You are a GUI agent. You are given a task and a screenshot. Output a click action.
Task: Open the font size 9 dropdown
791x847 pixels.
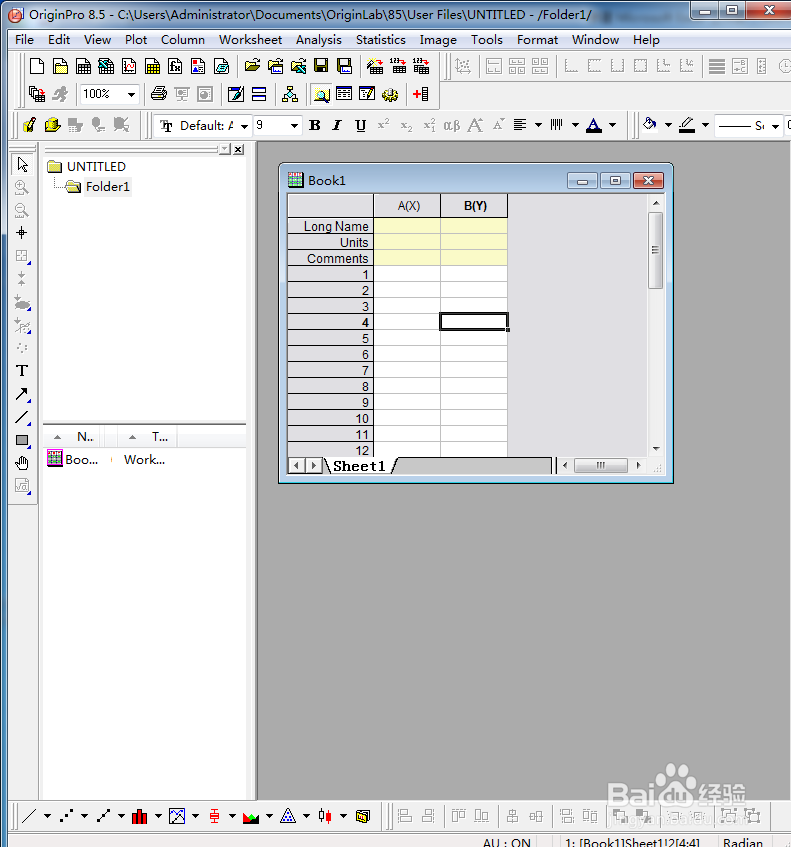pos(294,126)
